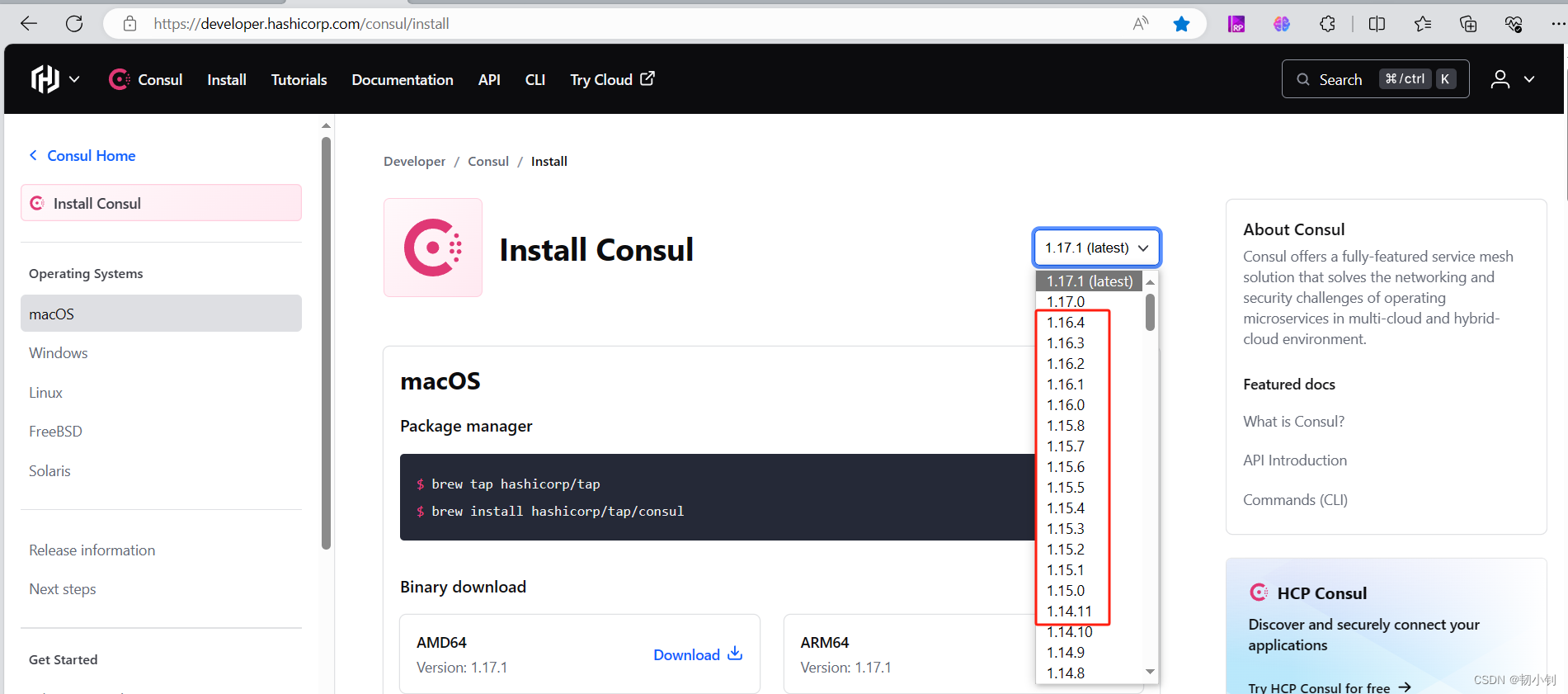Image resolution: width=1568 pixels, height=694 pixels.
Task: Click the browser back arrow
Action: [29, 24]
